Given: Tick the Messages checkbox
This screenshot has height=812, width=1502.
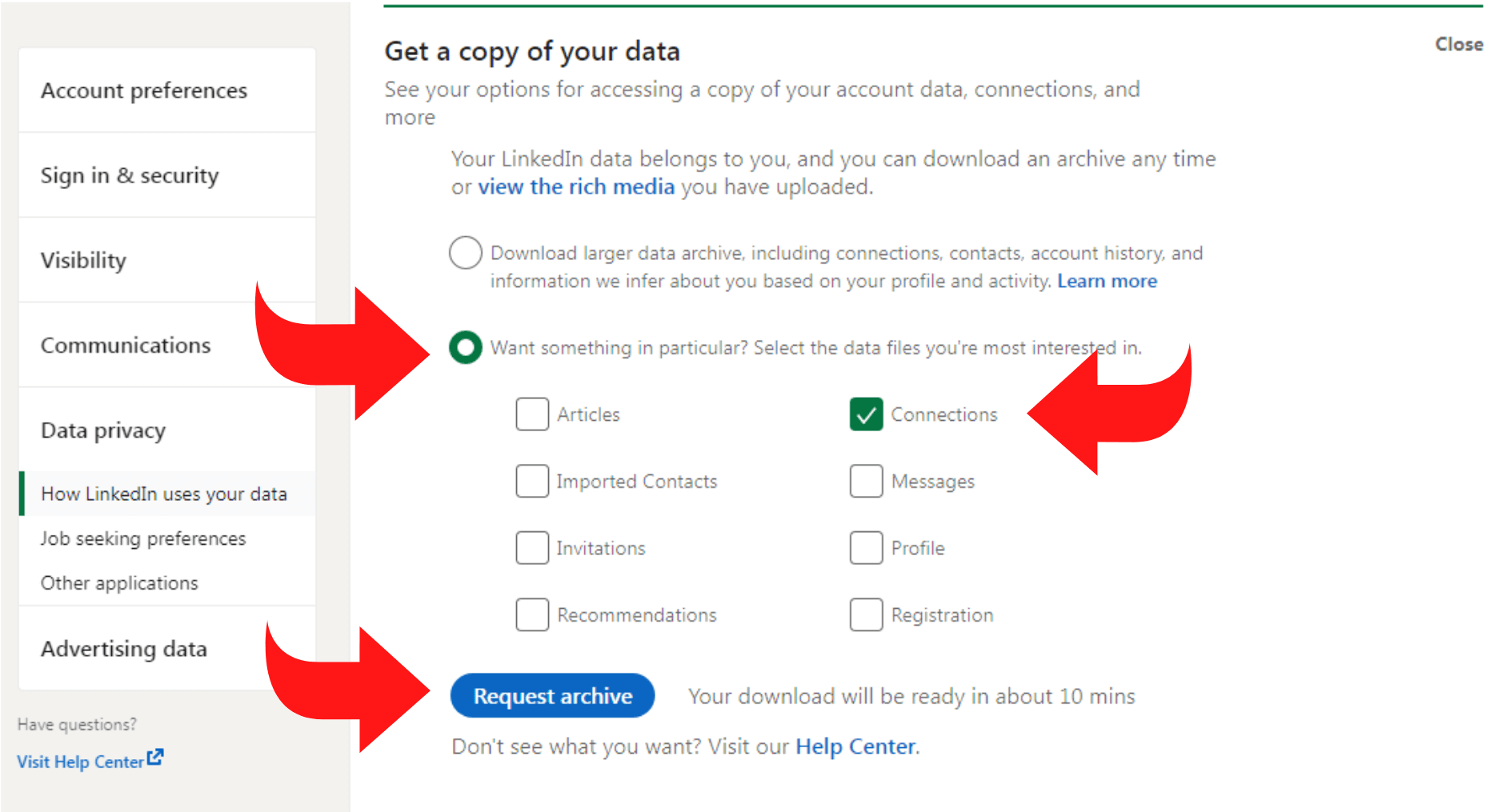Looking at the screenshot, I should pos(866,482).
